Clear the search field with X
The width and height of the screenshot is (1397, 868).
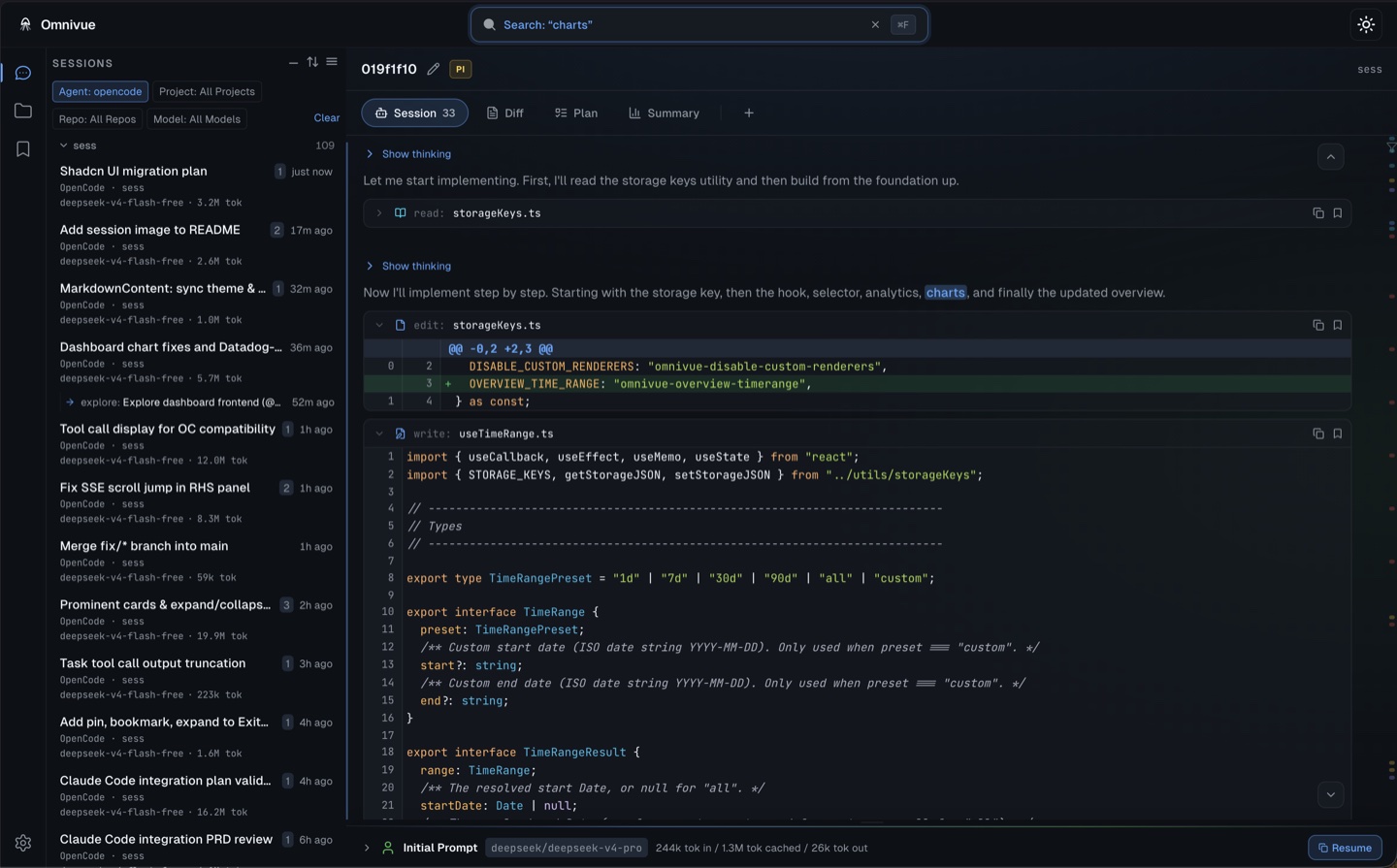coord(875,24)
